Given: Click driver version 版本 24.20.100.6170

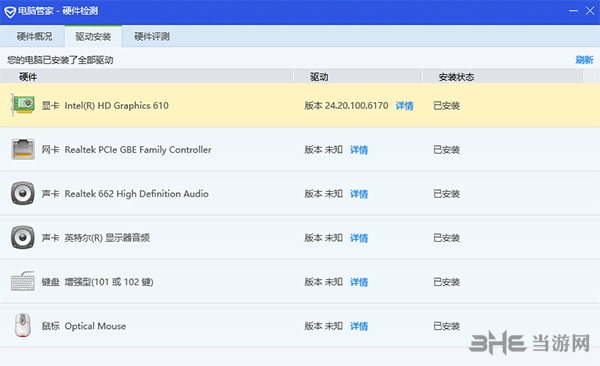Looking at the screenshot, I should click(346, 106).
